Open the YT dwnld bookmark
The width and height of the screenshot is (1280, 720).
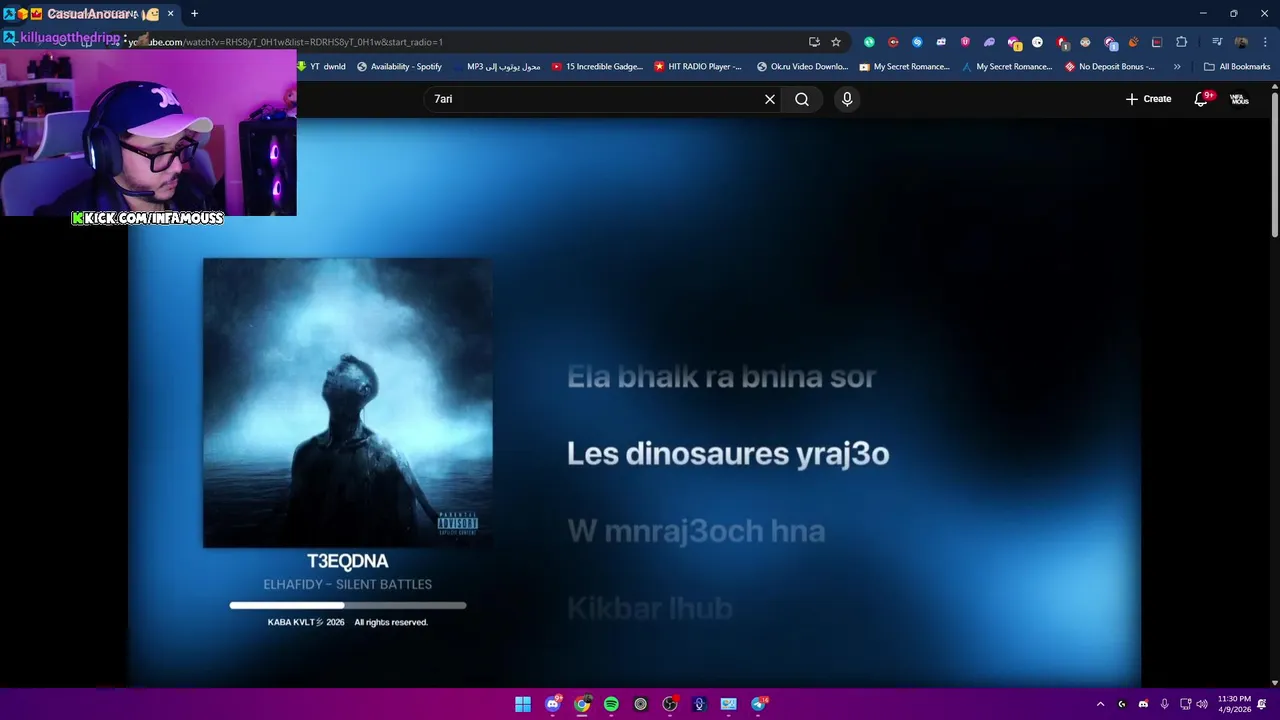coord(321,67)
